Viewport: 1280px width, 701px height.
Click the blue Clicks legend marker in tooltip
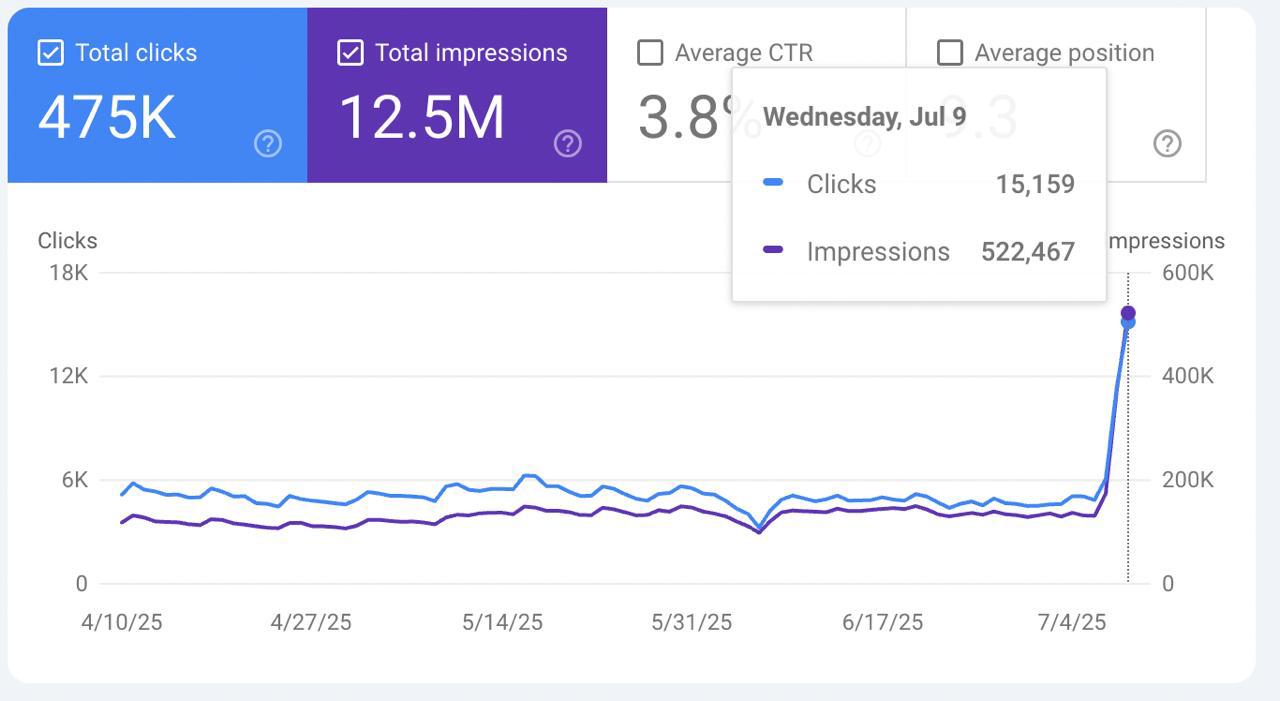(773, 183)
